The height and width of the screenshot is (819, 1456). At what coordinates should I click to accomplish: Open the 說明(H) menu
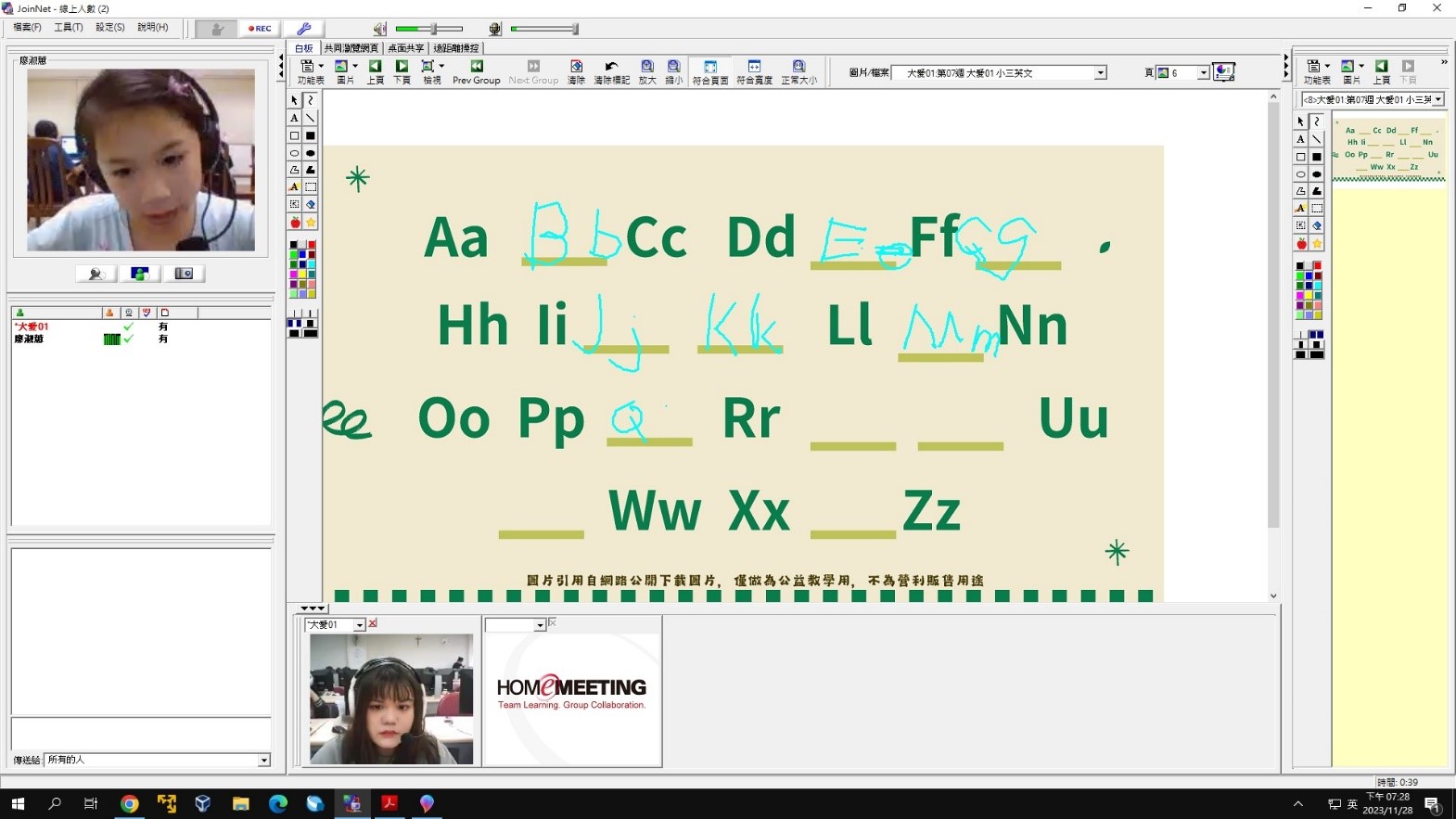click(x=153, y=28)
